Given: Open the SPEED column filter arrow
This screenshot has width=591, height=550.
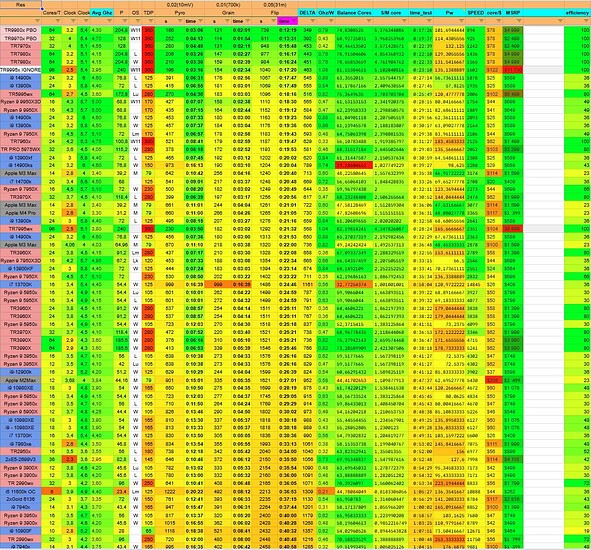Looking at the screenshot, I should click(x=481, y=21).
